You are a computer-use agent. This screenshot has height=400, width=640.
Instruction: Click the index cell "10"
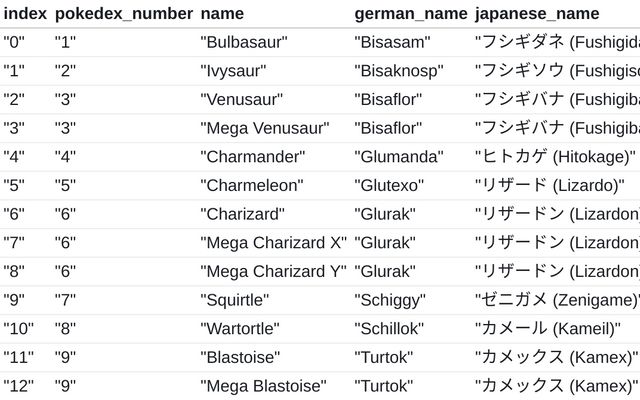(x=17, y=329)
